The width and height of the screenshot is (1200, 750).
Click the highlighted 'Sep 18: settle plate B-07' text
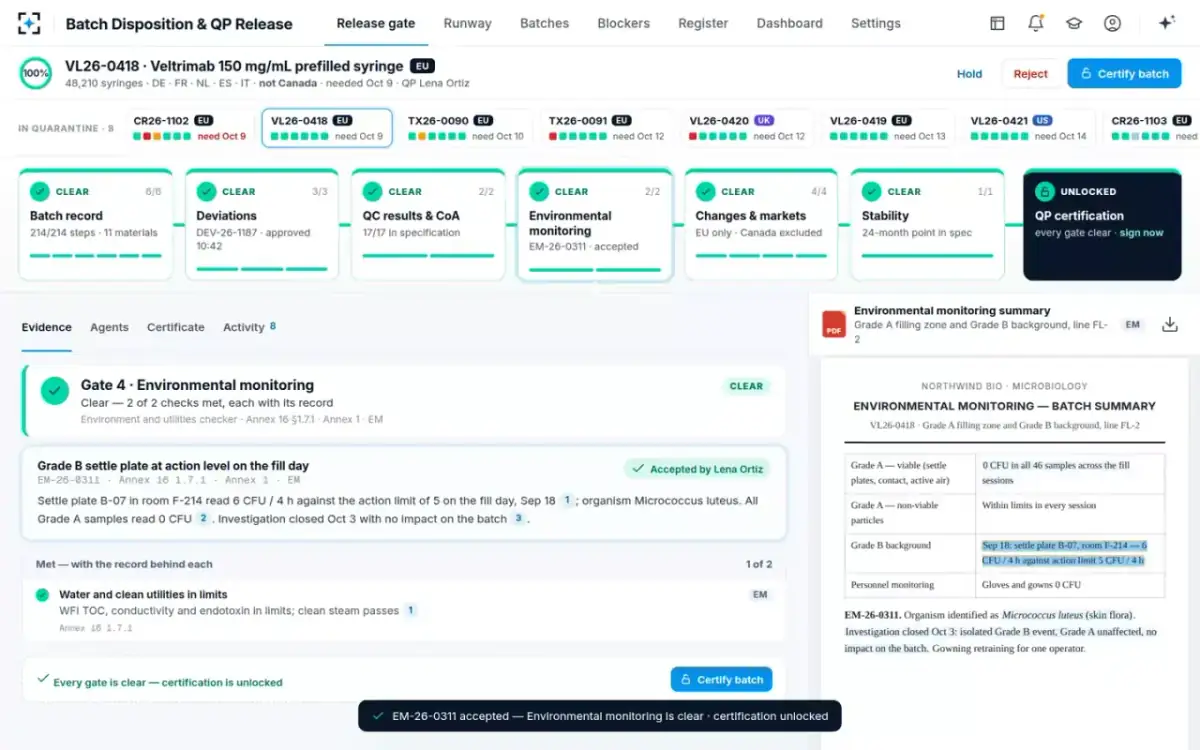click(x=1064, y=553)
